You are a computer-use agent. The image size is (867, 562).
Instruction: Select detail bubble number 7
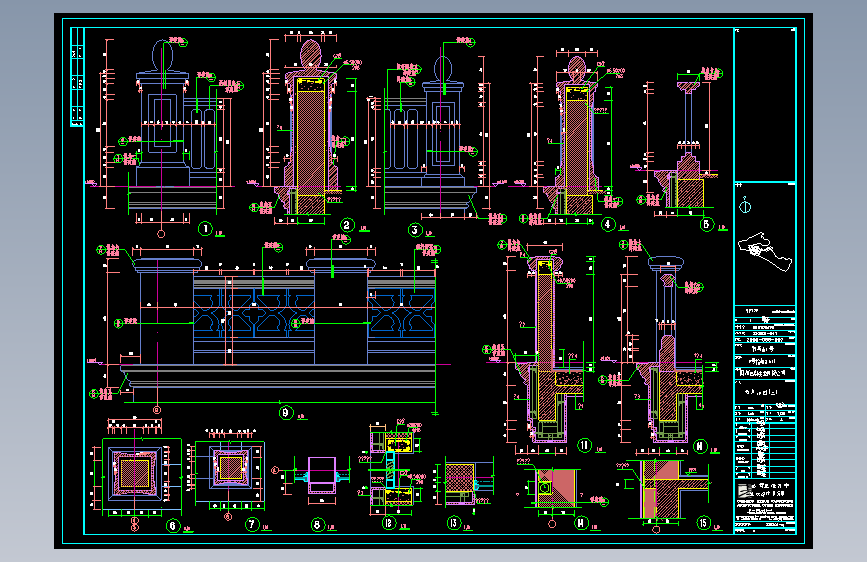click(252, 524)
